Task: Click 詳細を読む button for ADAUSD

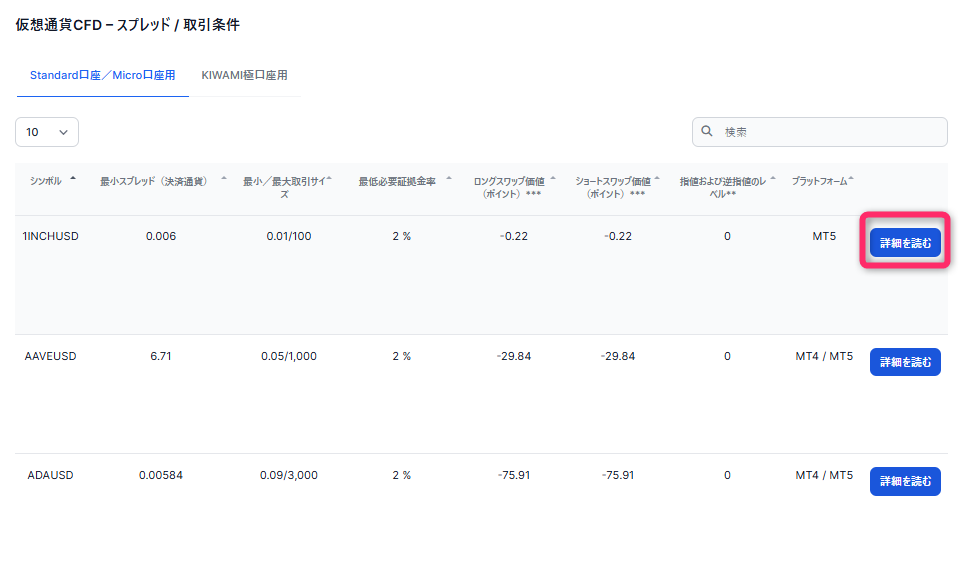Action: [x=905, y=481]
